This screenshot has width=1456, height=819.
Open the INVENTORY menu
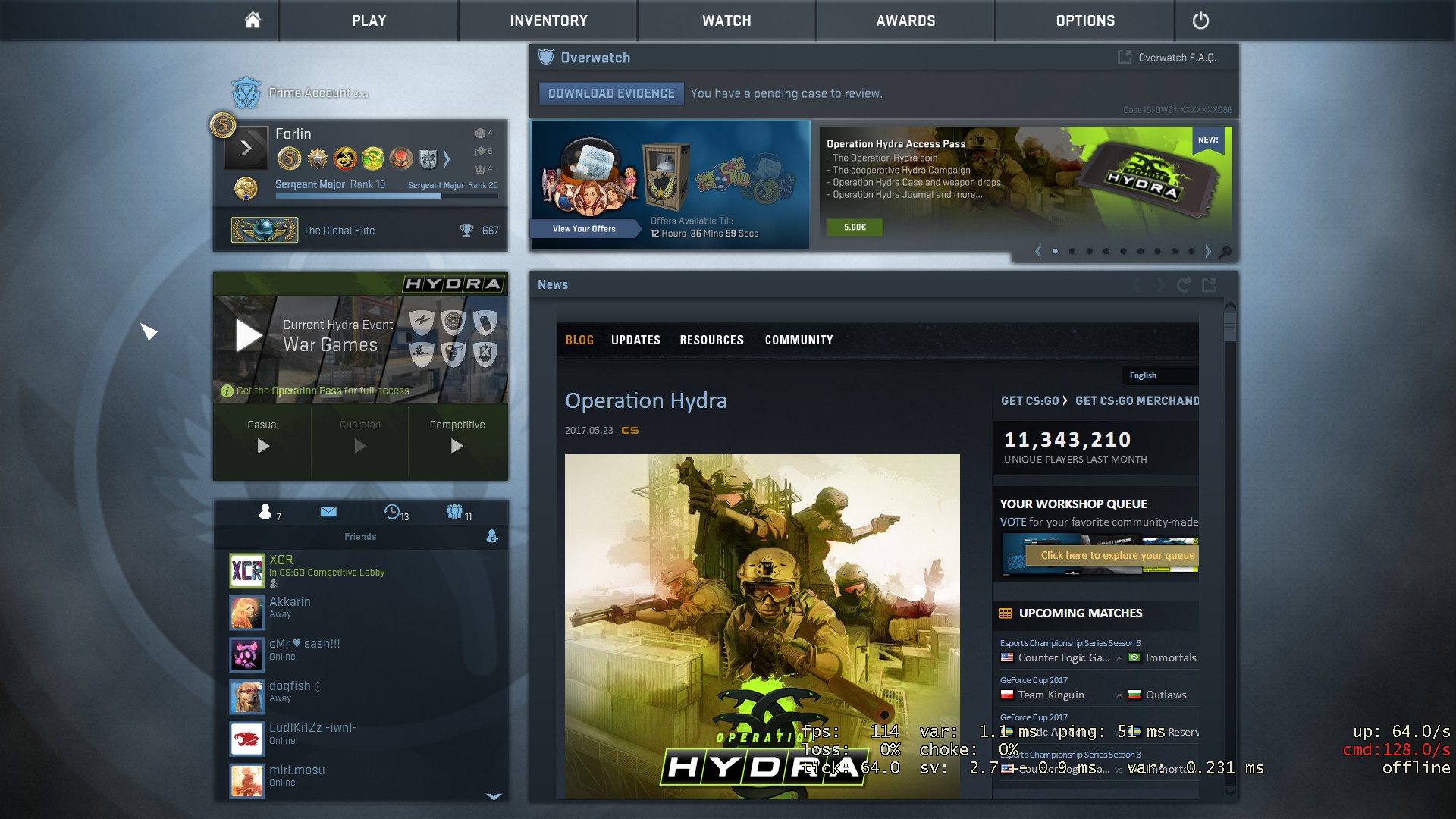(x=548, y=20)
